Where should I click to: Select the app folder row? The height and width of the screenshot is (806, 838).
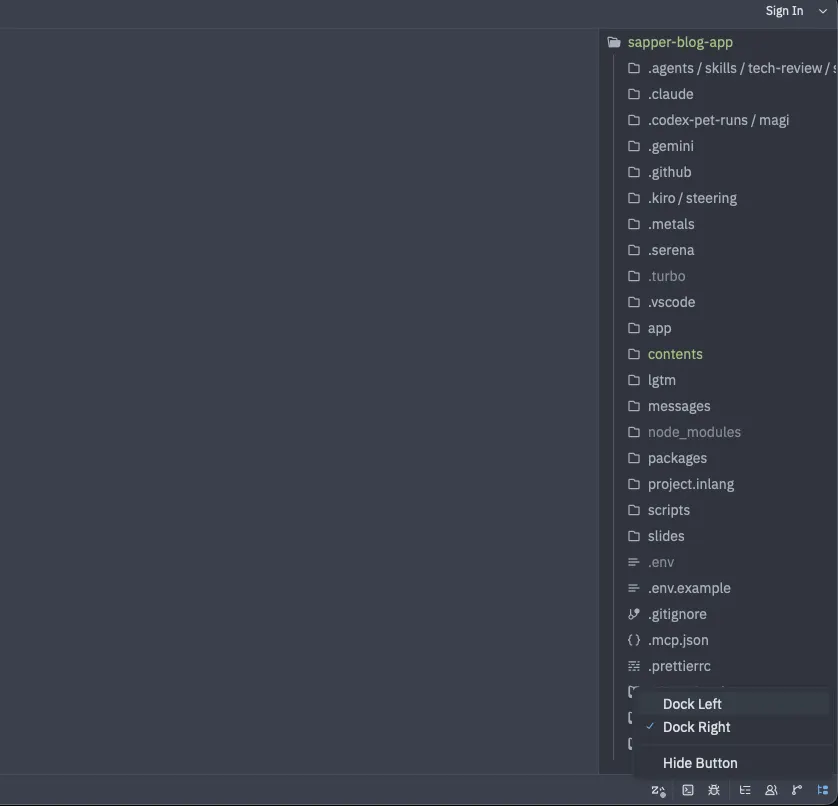click(718, 328)
